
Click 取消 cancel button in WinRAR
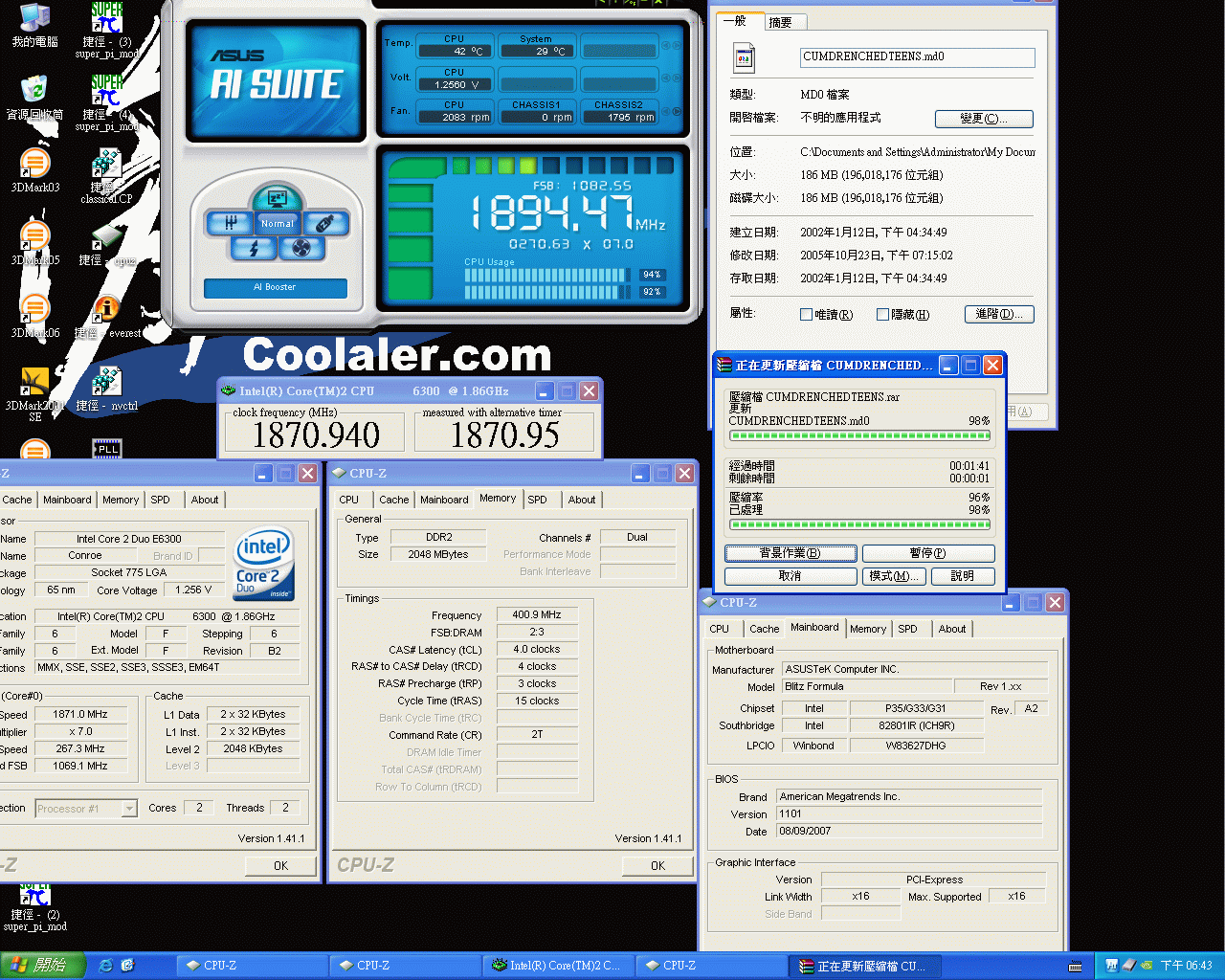coord(791,576)
